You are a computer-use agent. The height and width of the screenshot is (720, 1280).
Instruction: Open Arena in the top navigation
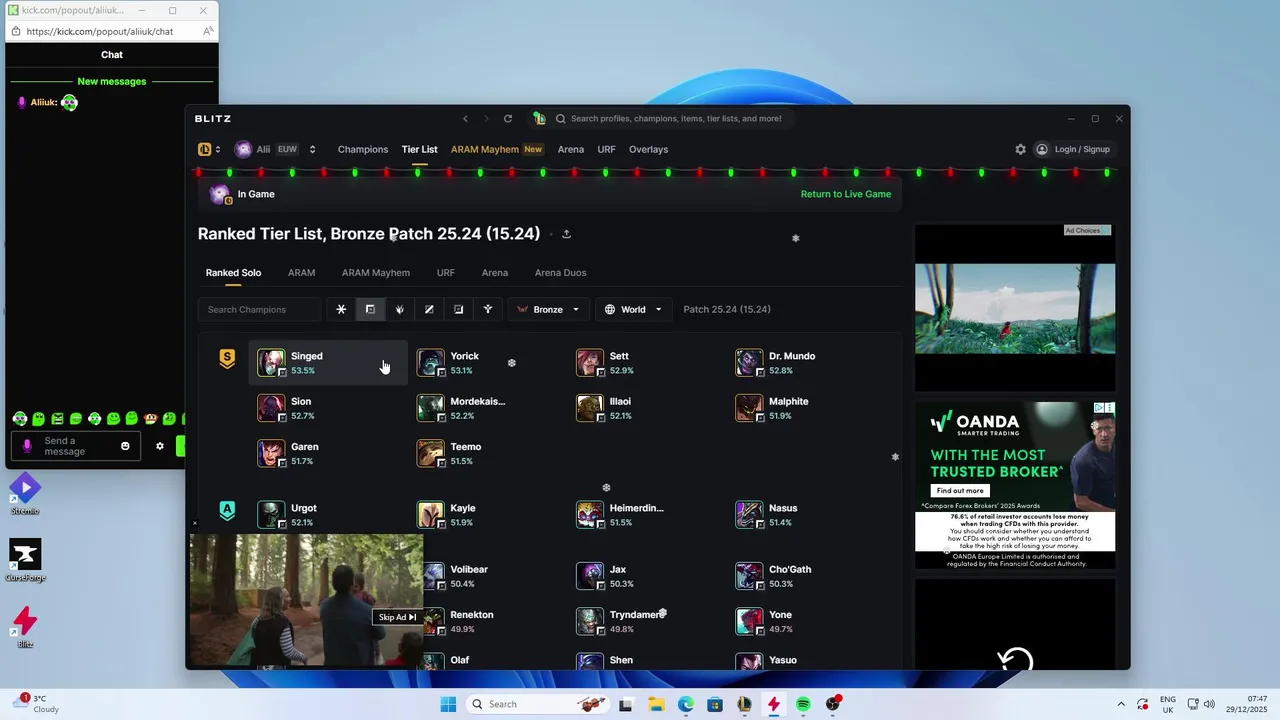coord(571,149)
